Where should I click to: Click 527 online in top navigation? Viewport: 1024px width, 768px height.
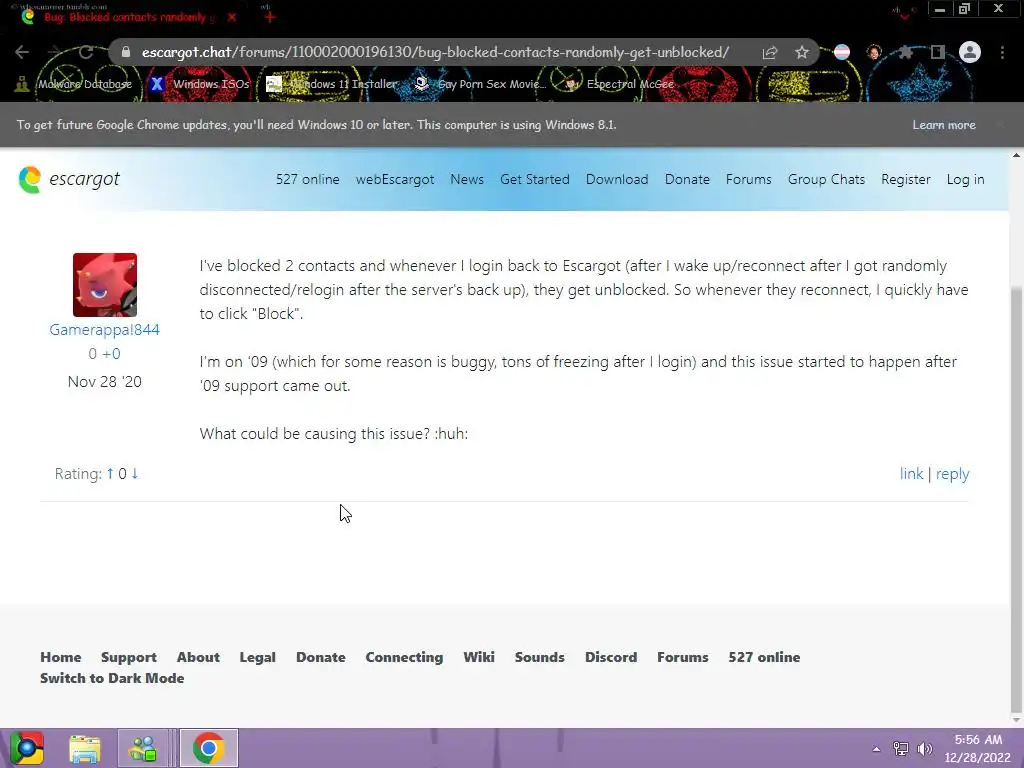click(x=308, y=180)
